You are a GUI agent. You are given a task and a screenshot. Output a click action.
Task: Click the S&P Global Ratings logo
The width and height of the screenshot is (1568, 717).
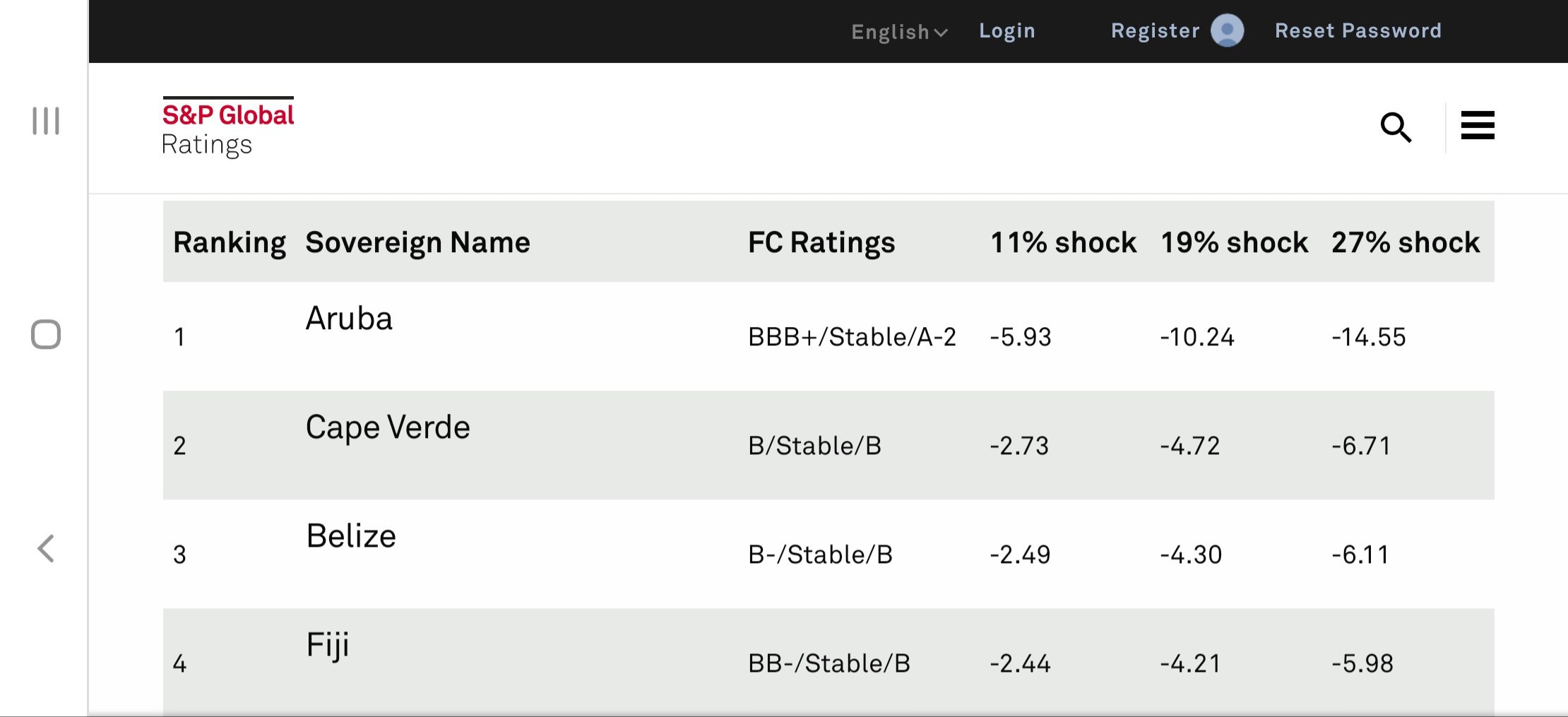point(227,127)
